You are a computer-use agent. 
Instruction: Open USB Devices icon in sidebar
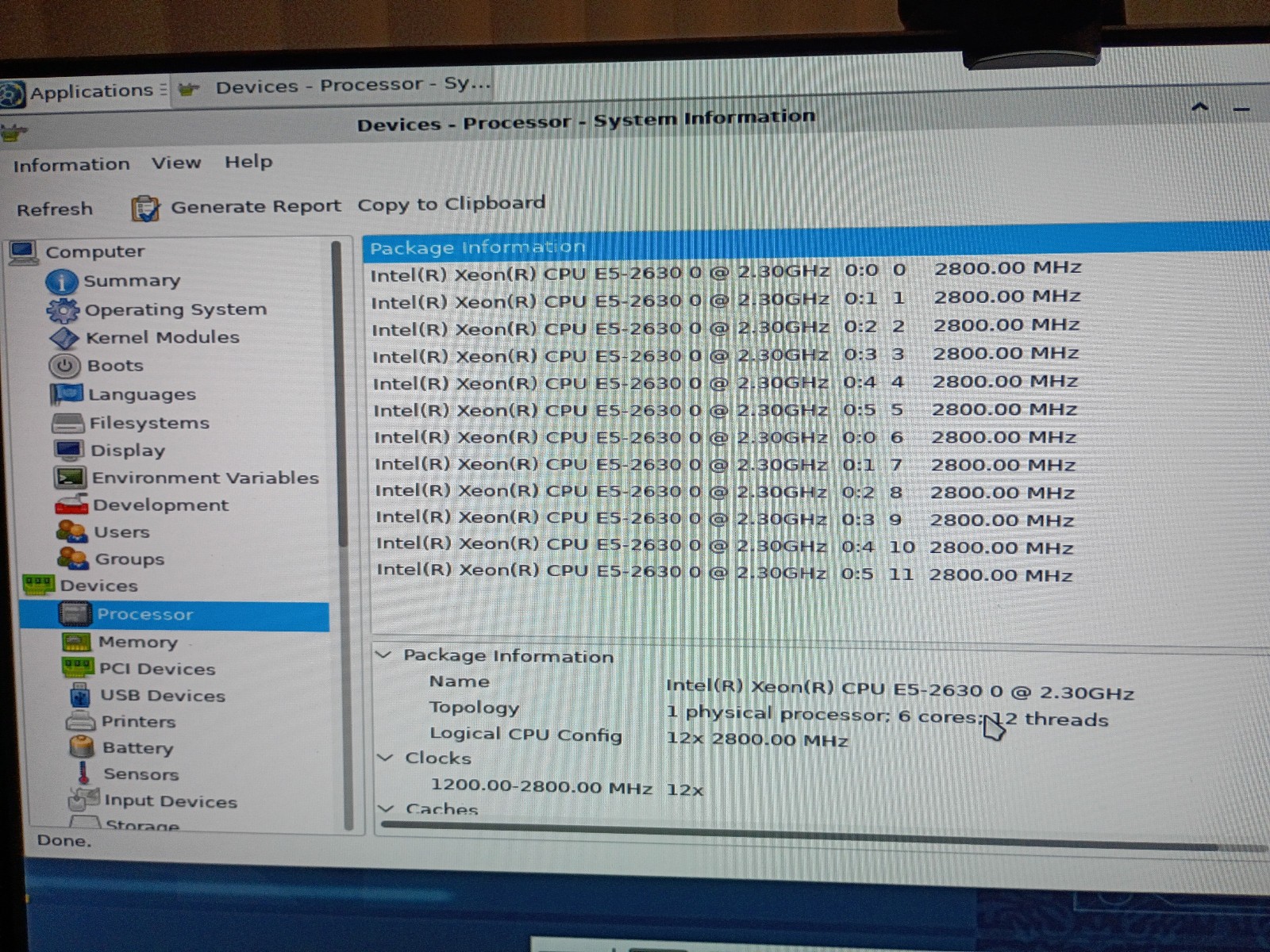pos(80,695)
